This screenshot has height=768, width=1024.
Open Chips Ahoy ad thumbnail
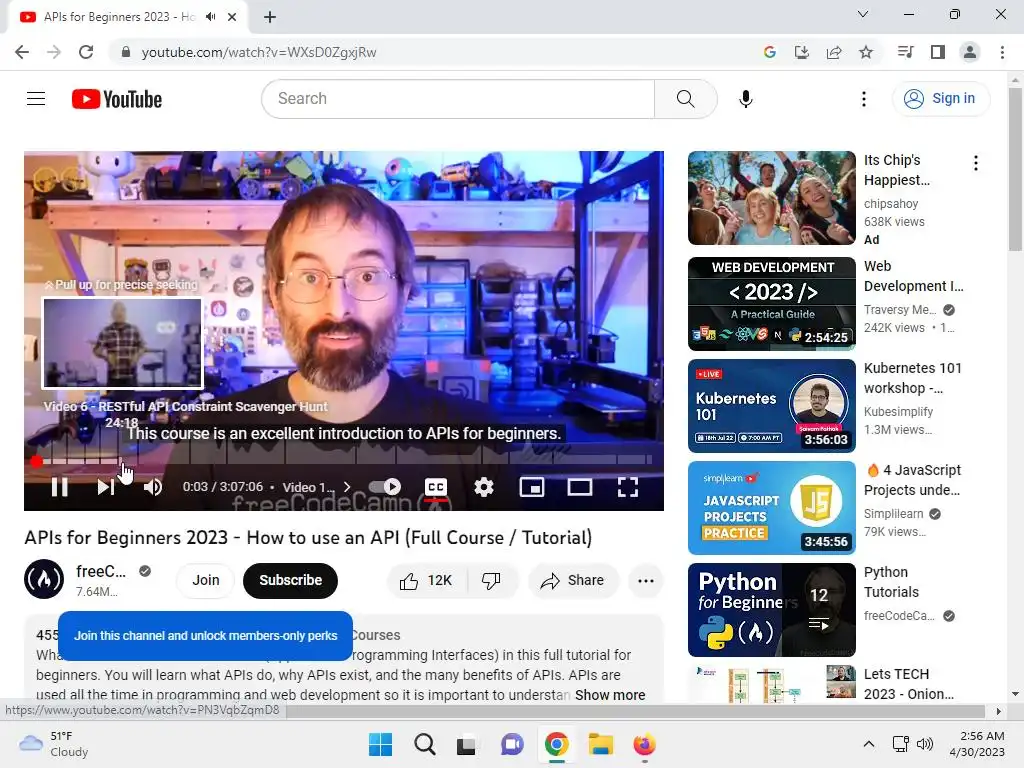tap(771, 198)
